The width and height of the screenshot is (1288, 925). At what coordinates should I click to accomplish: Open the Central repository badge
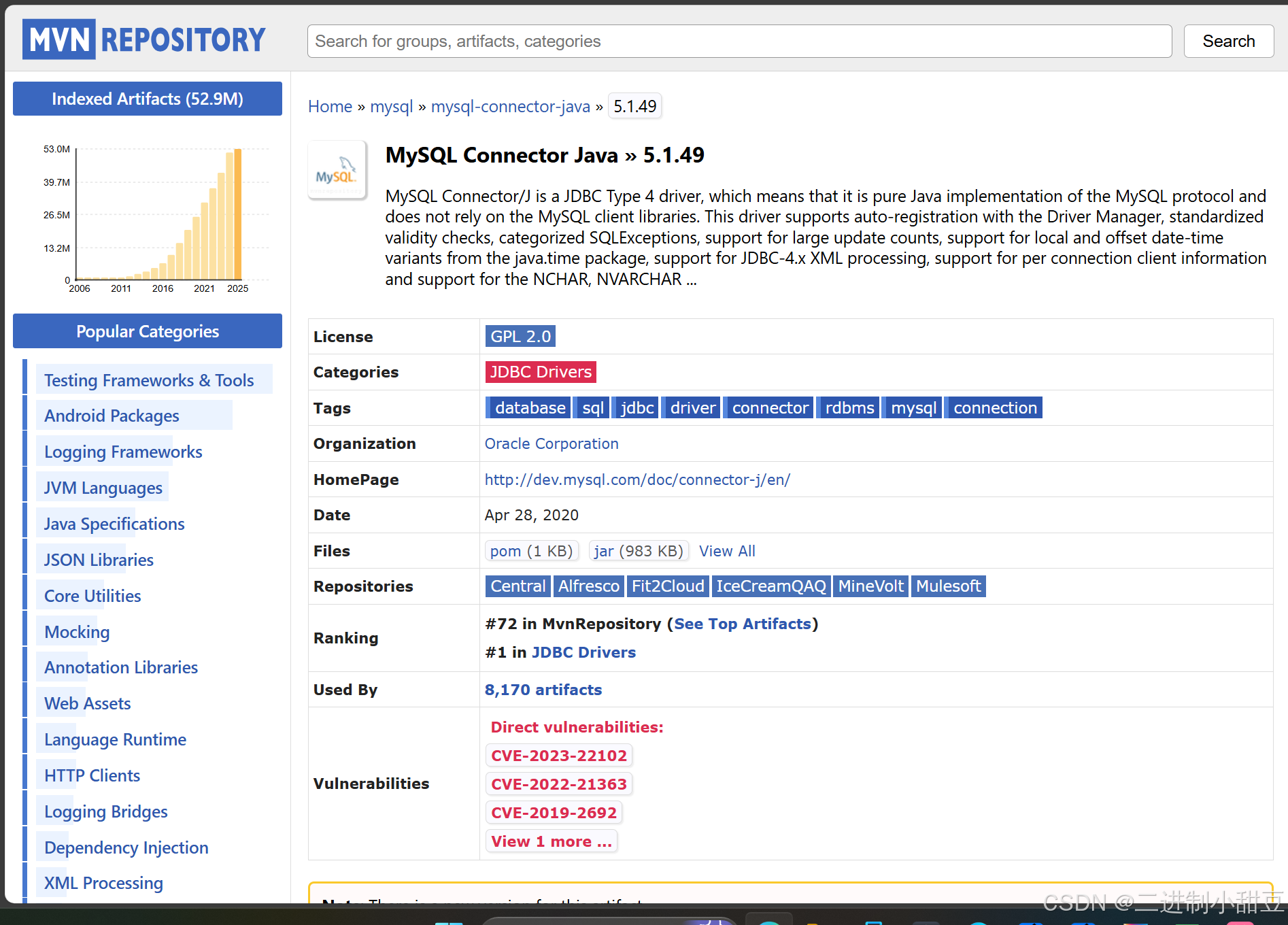(x=518, y=586)
